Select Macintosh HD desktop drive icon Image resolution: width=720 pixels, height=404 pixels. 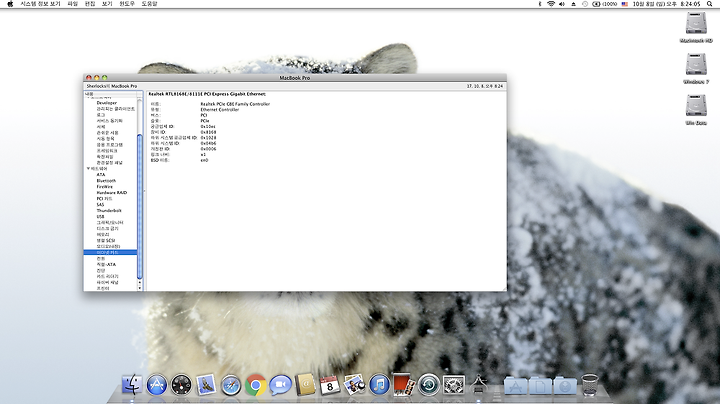696,23
